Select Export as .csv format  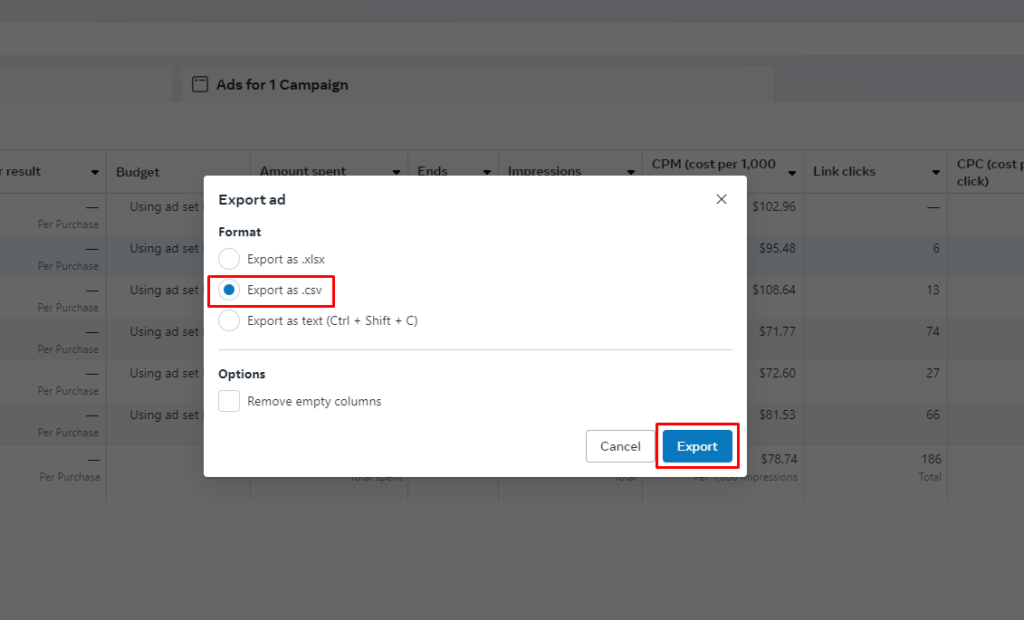(x=228, y=291)
